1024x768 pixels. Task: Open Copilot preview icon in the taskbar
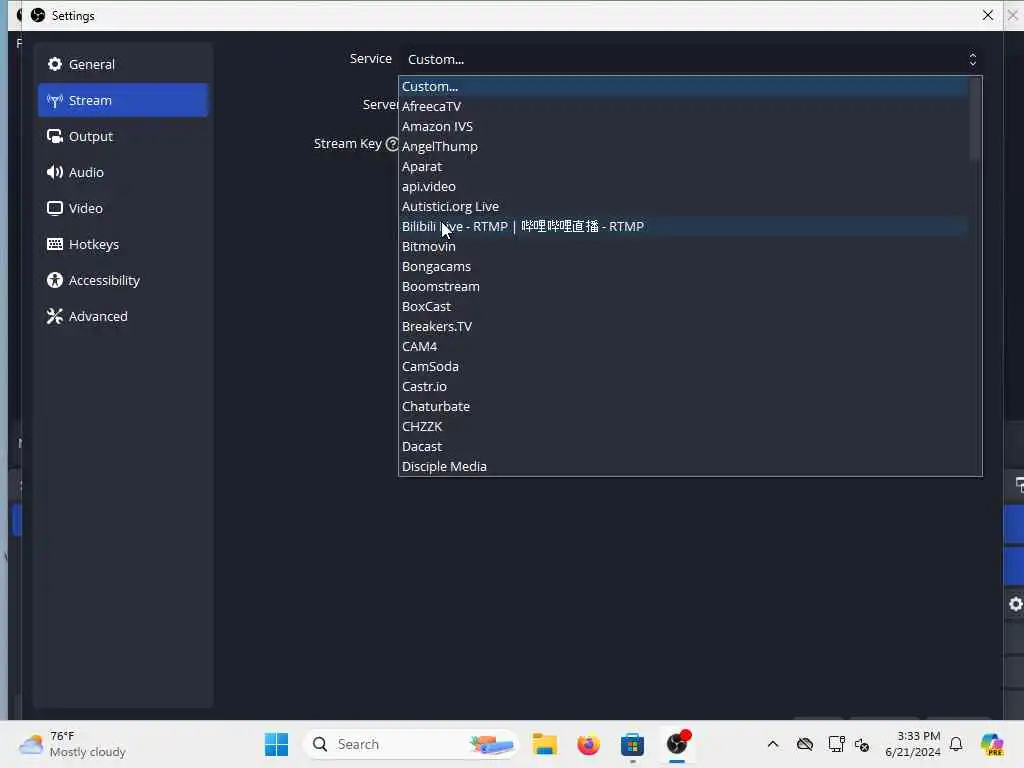pos(992,744)
